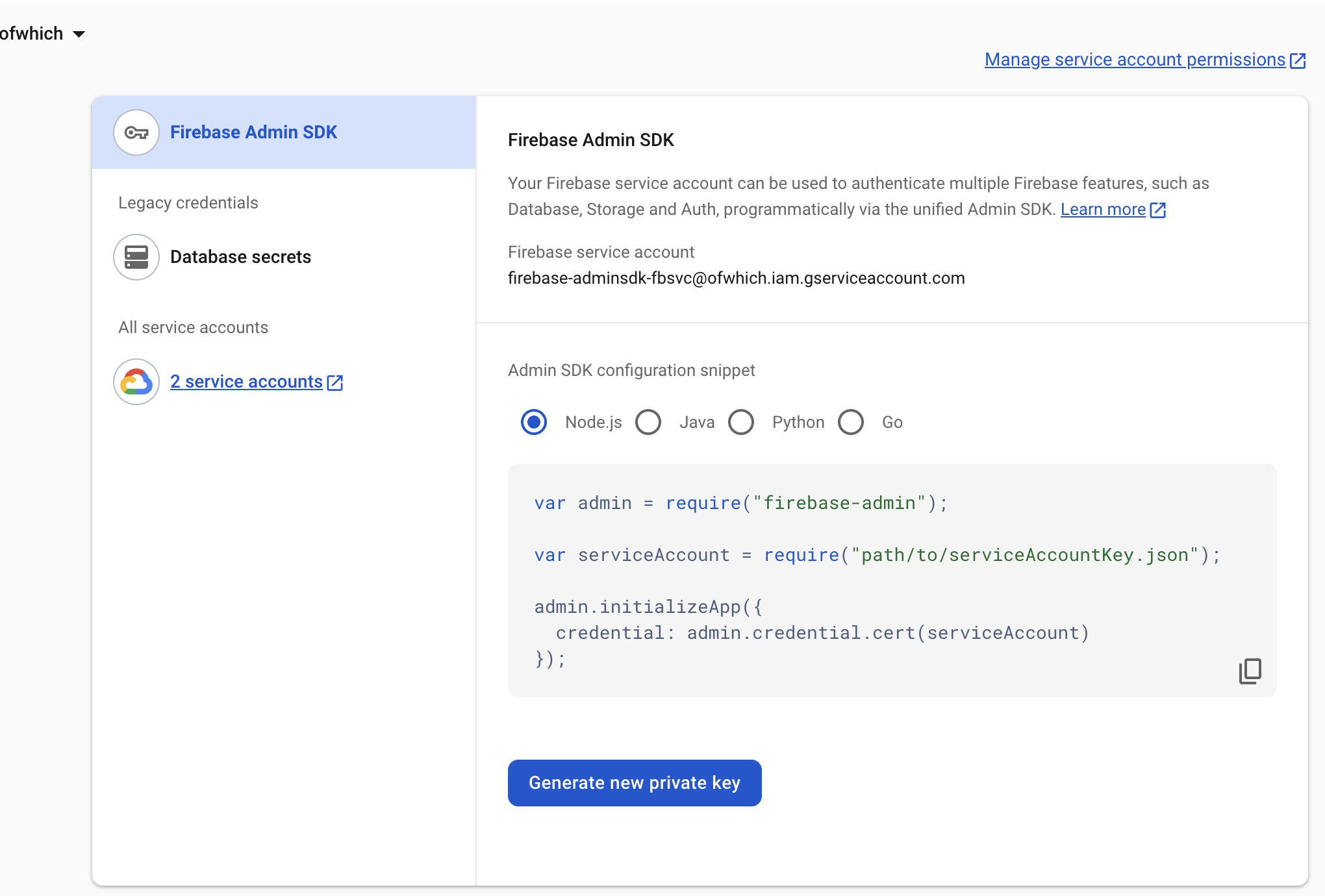1325x896 pixels.
Task: Click the require("firebase-admin") code line
Action: tap(741, 503)
